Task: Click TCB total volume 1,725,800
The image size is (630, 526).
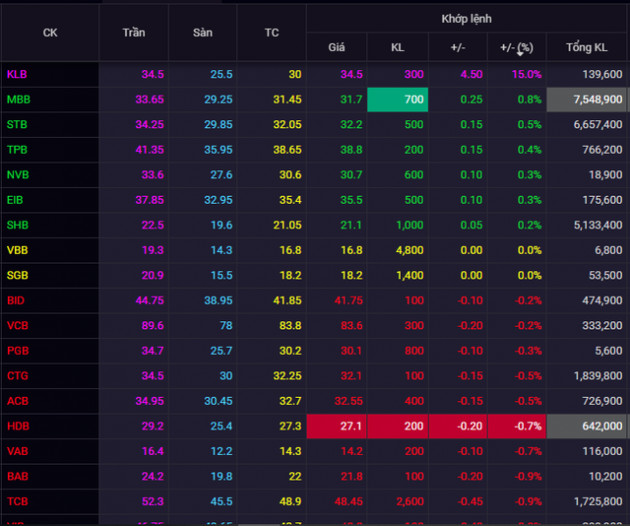Action: pos(598,501)
